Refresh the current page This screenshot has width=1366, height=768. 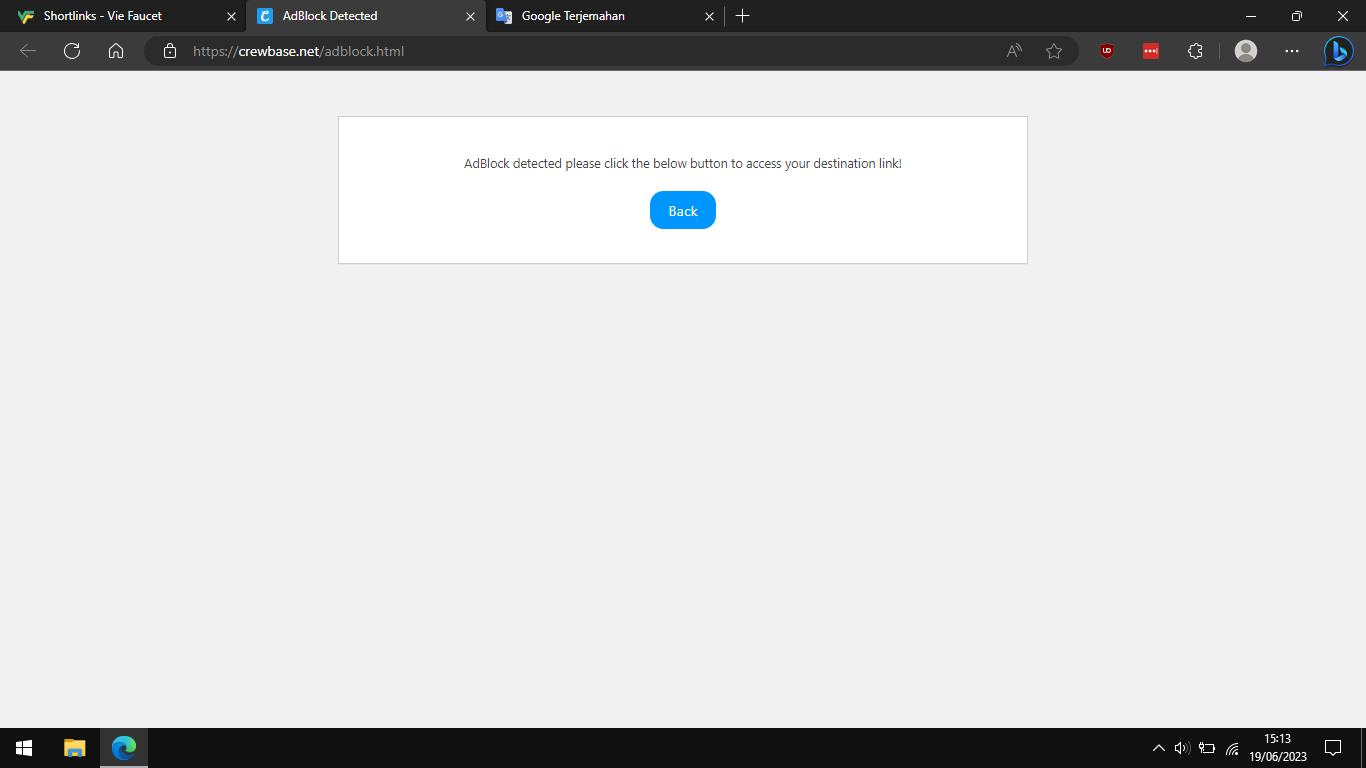point(71,51)
